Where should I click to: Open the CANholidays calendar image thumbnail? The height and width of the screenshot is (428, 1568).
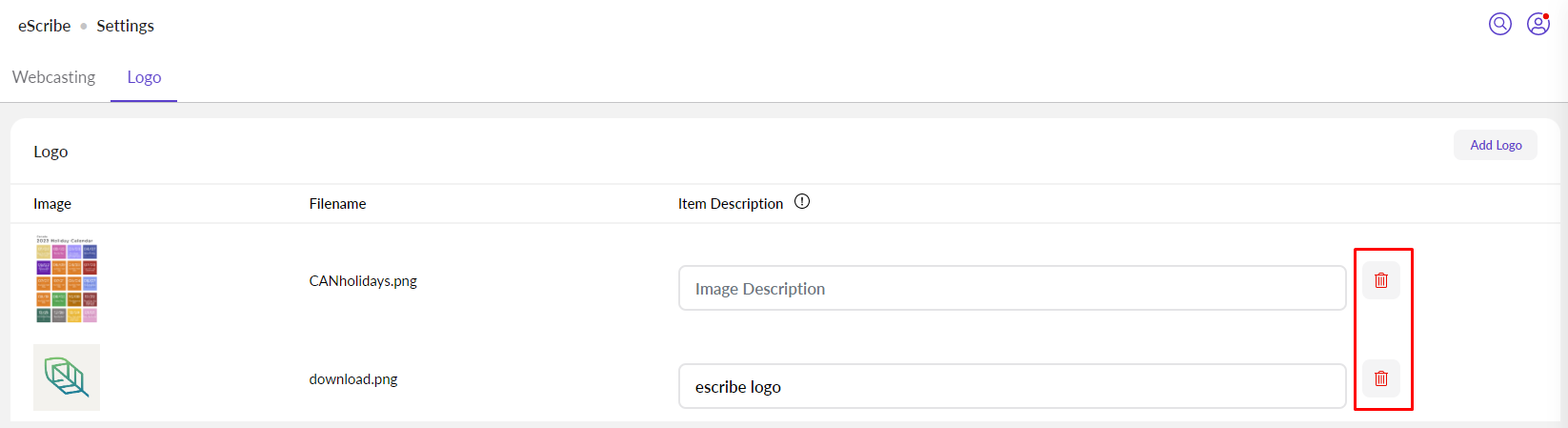[67, 279]
